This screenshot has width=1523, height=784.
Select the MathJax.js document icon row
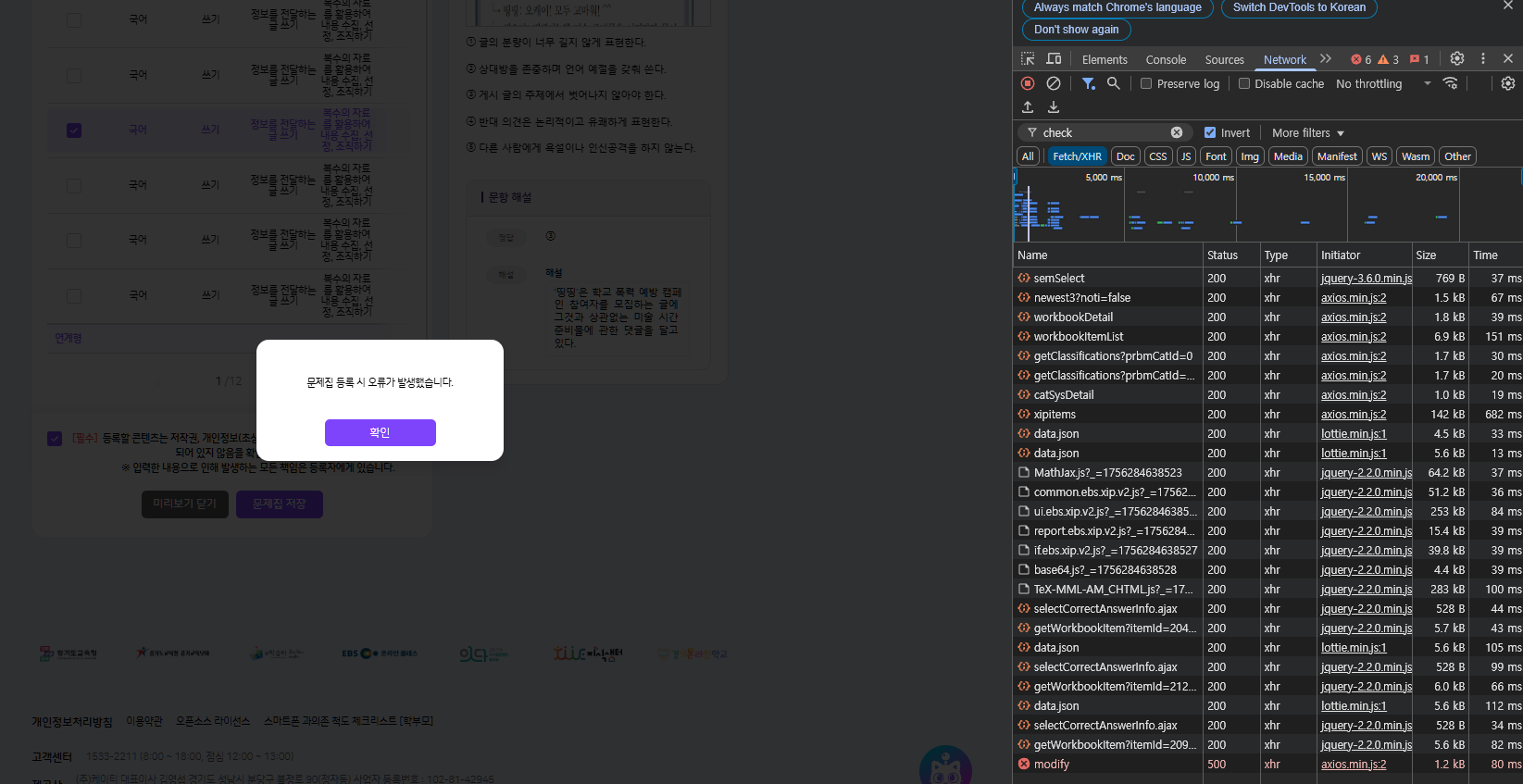point(1268,473)
